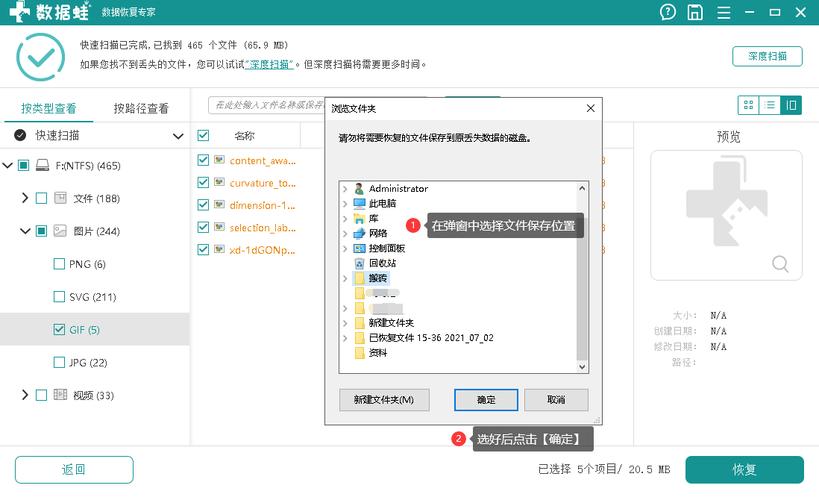This screenshot has height=500, width=819.
Task: Click 新建文件夹(M) button
Action: 384,400
